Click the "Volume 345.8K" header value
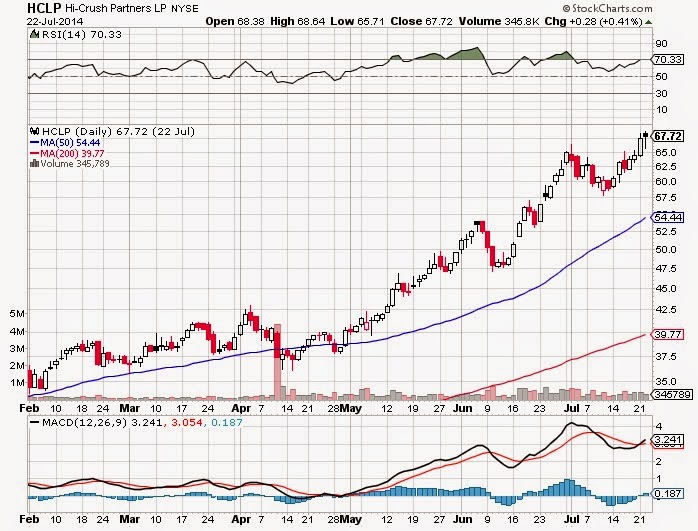The image size is (698, 531). (500, 21)
